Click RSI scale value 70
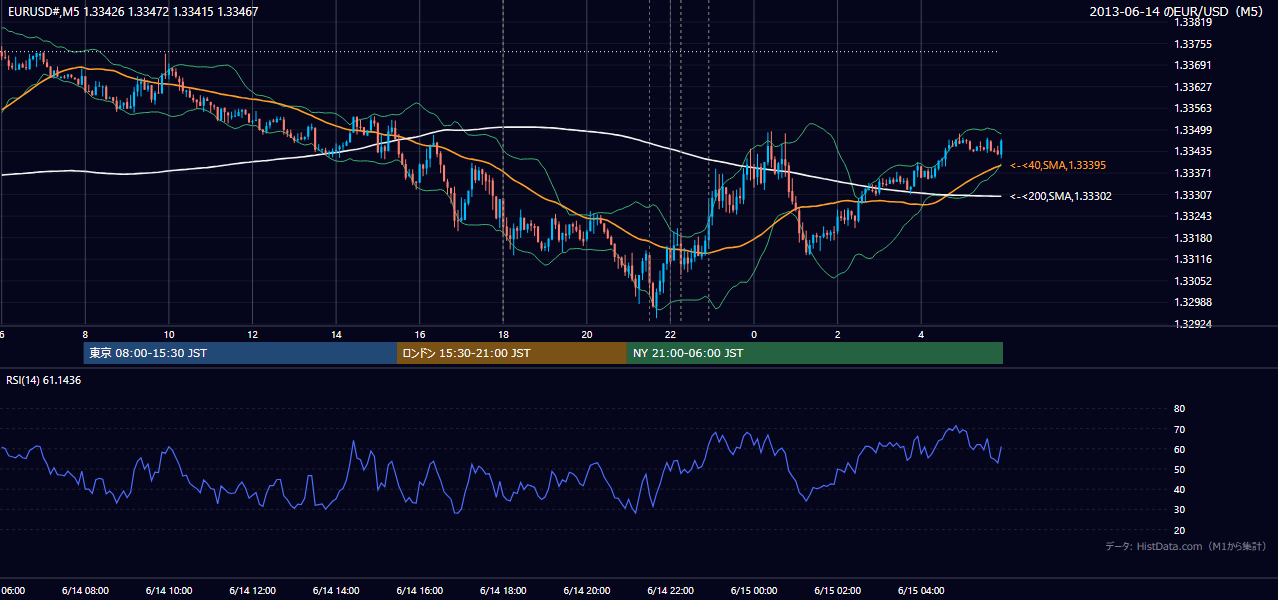Image resolution: width=1278 pixels, height=600 pixels. tap(1179, 429)
